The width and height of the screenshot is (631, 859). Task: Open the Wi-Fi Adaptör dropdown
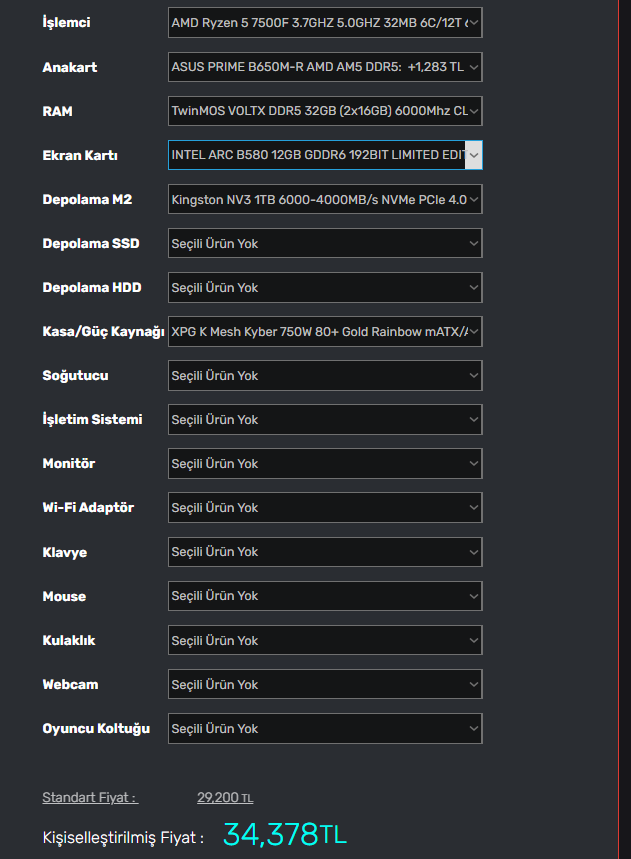tap(325, 507)
